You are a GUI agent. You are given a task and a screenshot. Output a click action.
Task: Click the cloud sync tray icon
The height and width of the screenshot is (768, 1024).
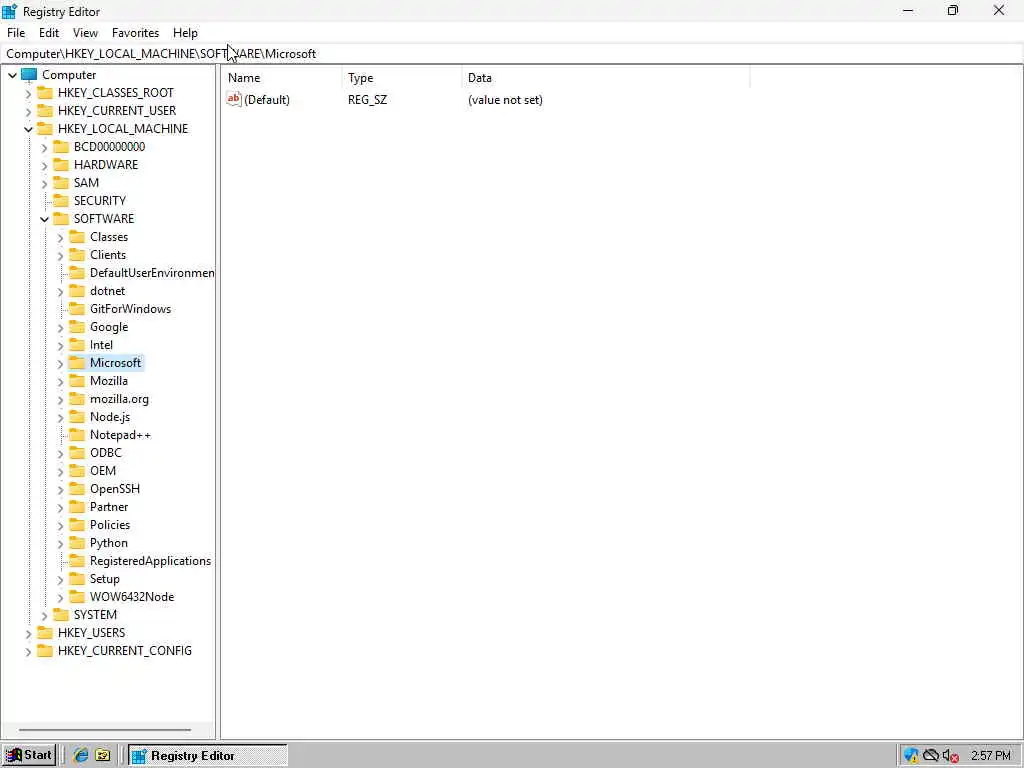click(x=931, y=756)
